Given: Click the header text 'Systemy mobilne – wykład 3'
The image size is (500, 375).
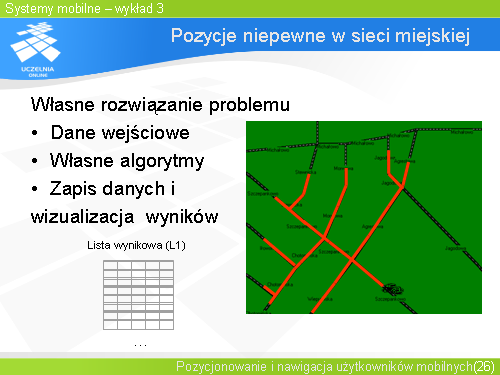Looking at the screenshot, I should (85, 8).
